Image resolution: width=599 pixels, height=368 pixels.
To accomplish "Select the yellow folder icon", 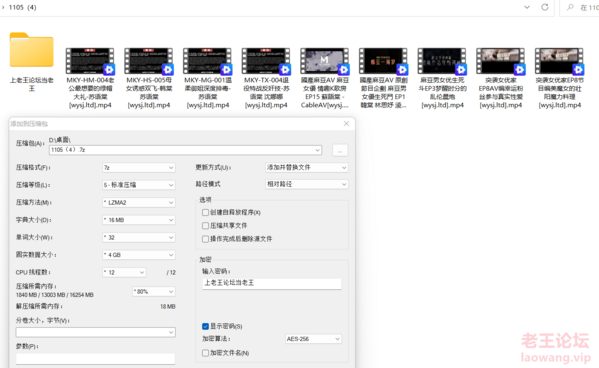I will pyautogui.click(x=31, y=50).
